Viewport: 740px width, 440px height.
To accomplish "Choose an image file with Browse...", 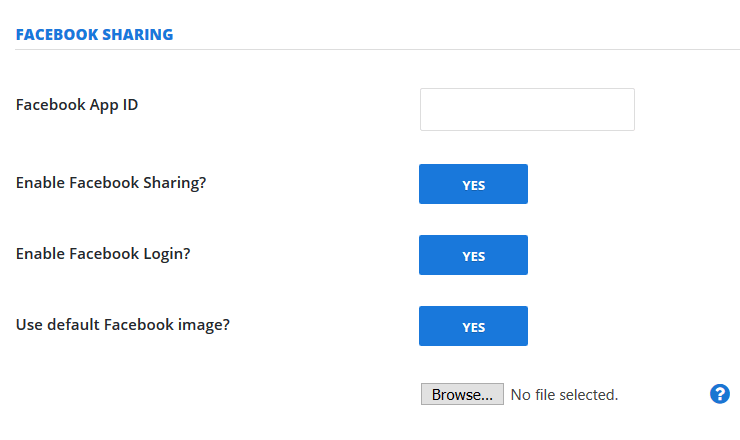I will pos(462,394).
